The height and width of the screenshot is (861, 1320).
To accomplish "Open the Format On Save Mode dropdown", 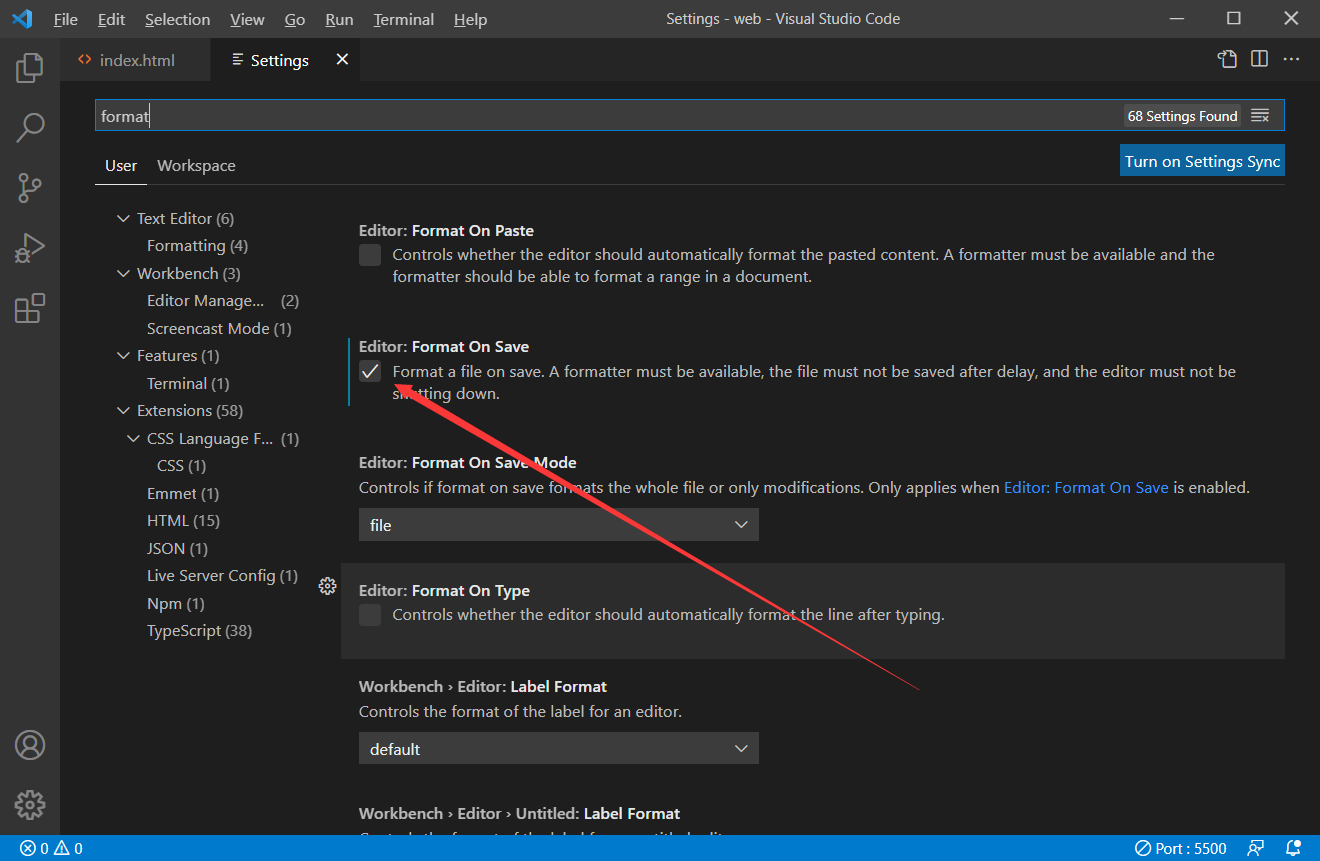I will [x=558, y=525].
